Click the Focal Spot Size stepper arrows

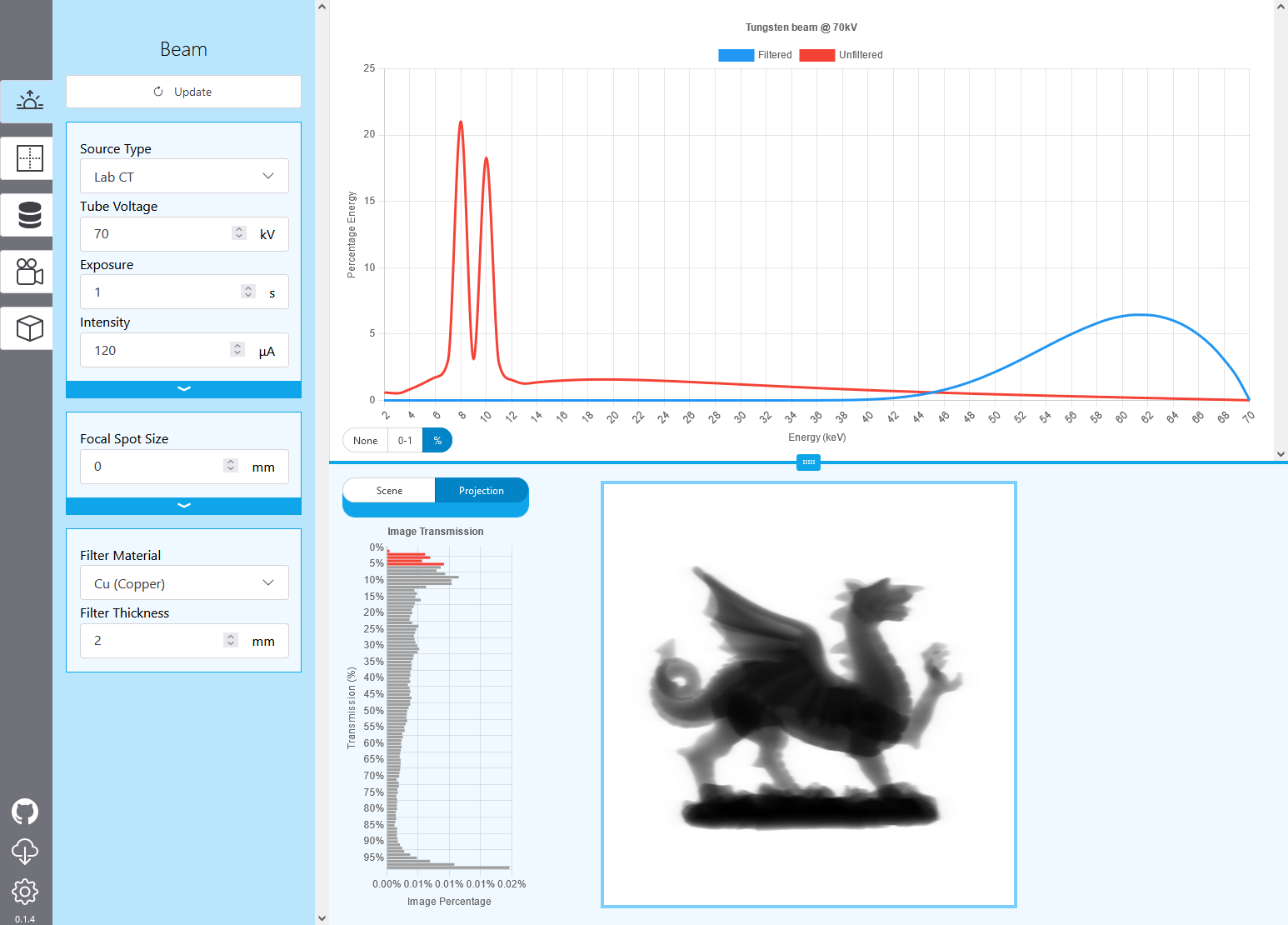click(231, 466)
